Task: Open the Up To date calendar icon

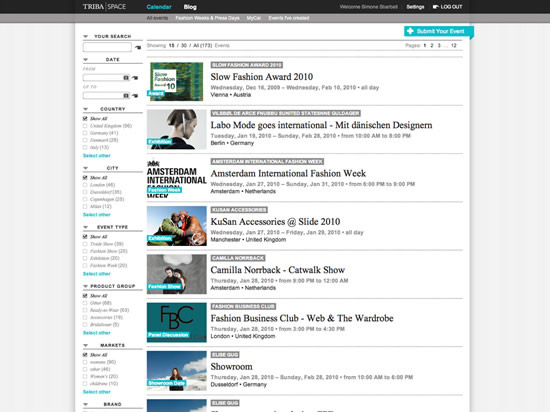Action: (126, 95)
